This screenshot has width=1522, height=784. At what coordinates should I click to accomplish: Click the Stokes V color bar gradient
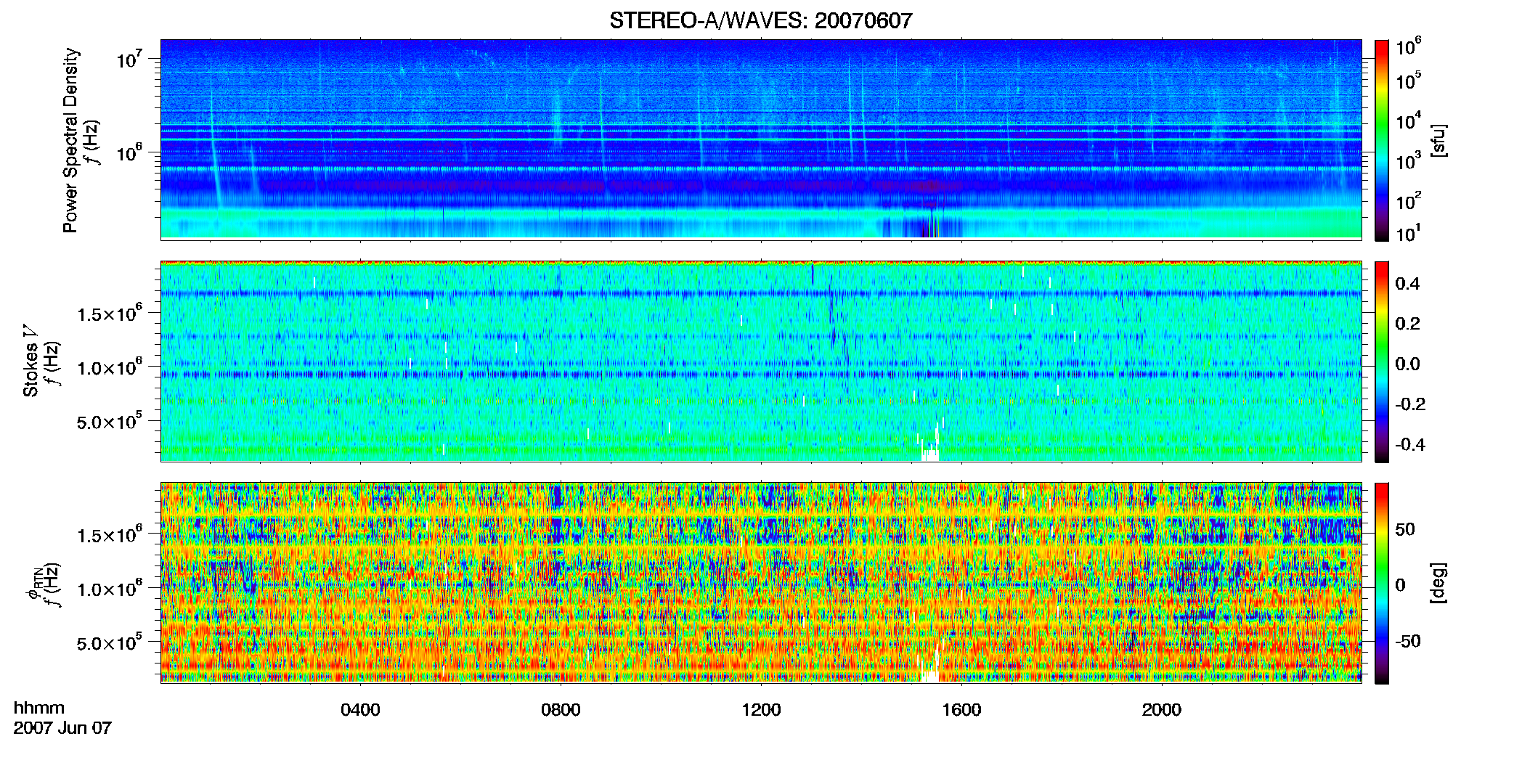click(x=1382, y=362)
